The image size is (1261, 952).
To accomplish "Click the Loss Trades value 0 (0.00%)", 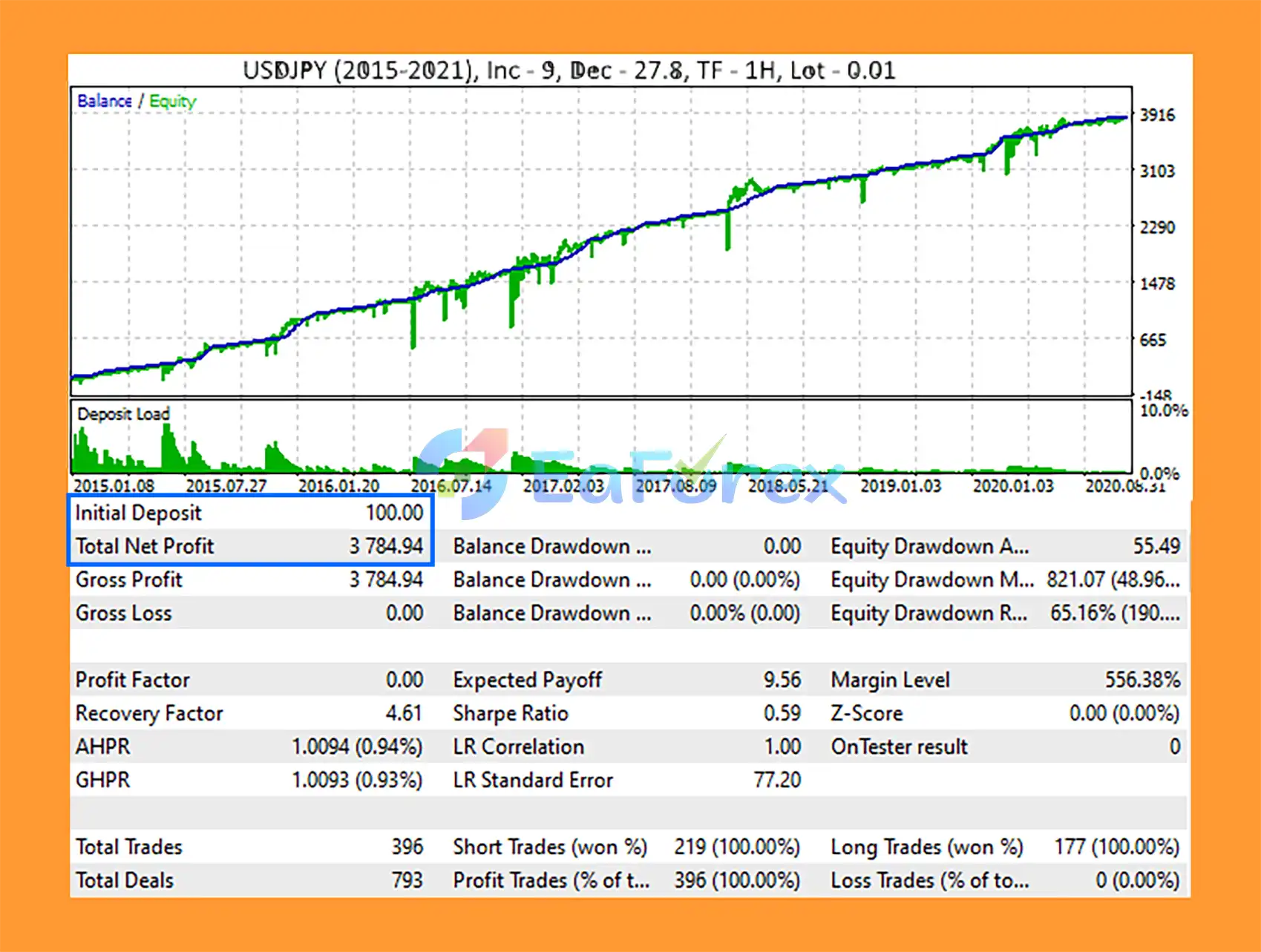I will click(1138, 880).
